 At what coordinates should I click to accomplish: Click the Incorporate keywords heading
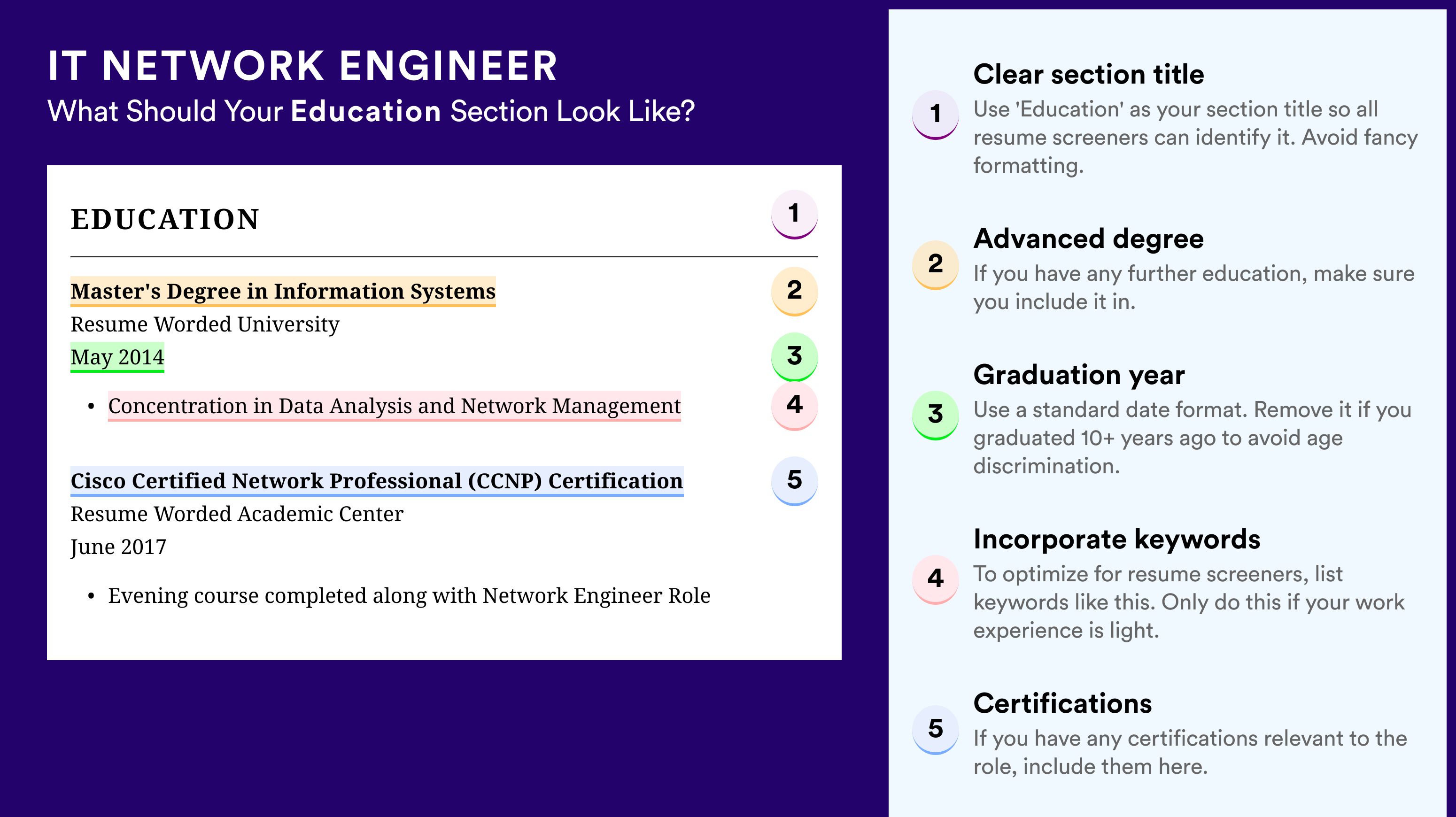[1117, 539]
